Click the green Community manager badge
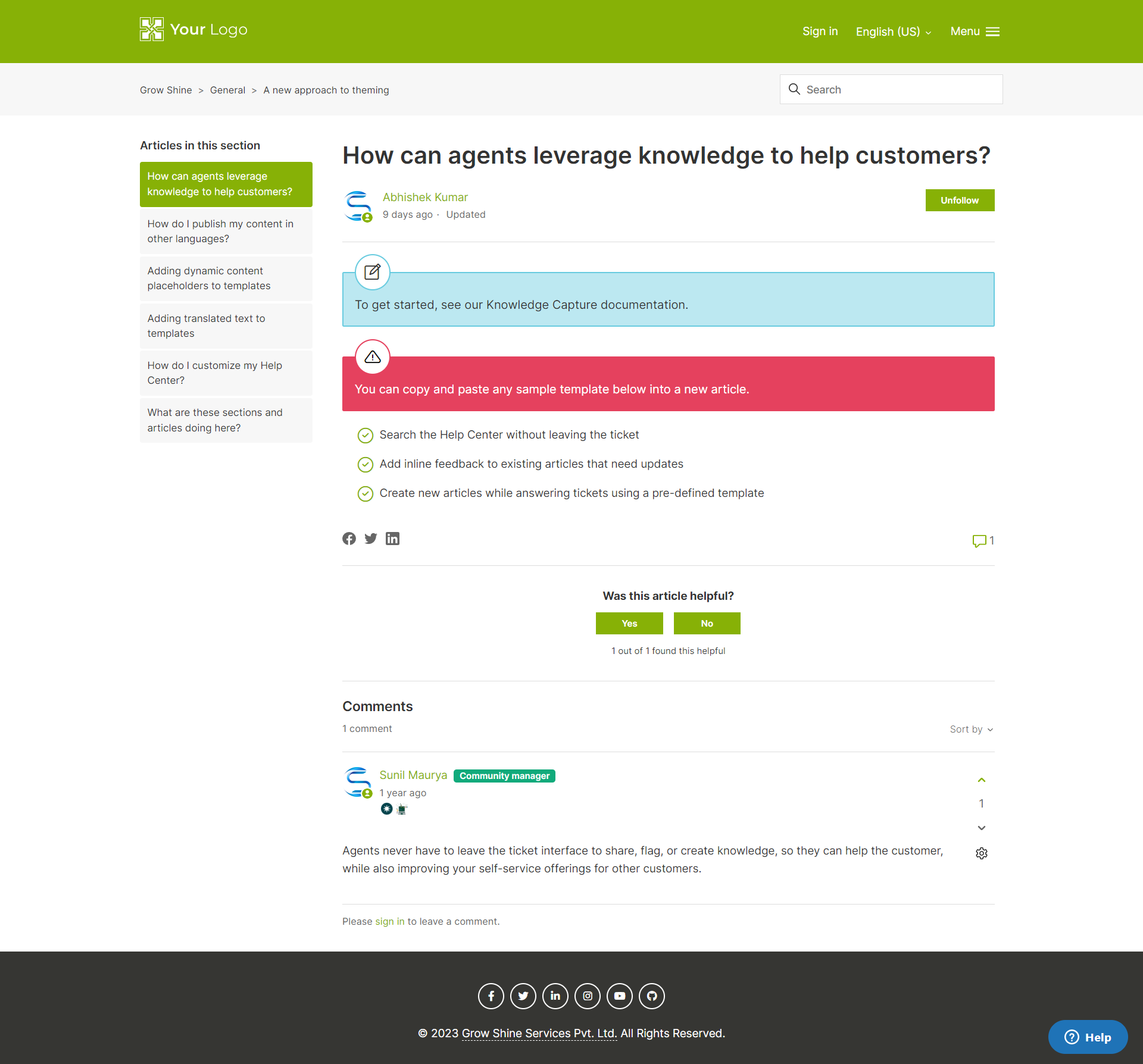 coord(504,776)
